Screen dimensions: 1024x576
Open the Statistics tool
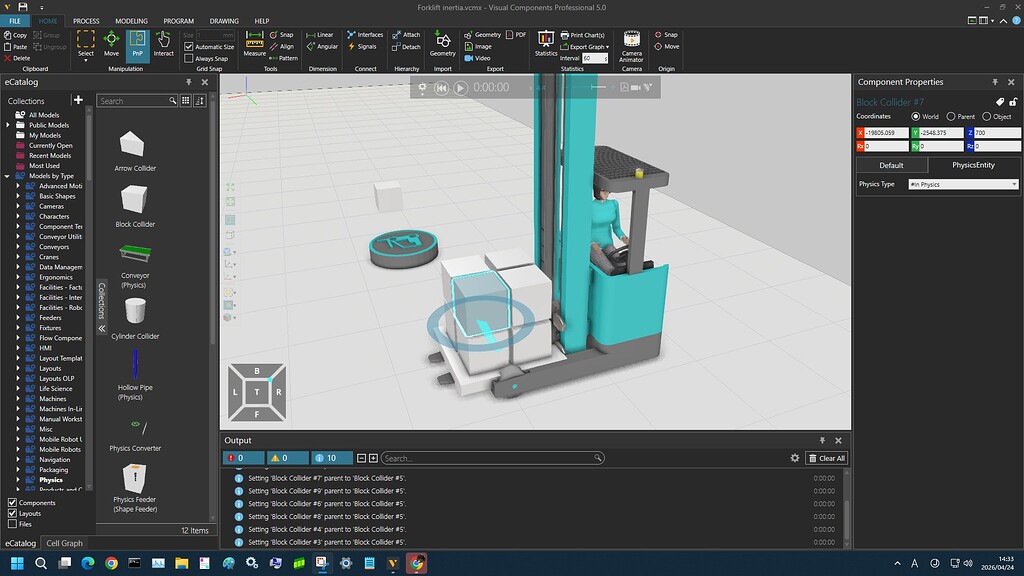[545, 44]
